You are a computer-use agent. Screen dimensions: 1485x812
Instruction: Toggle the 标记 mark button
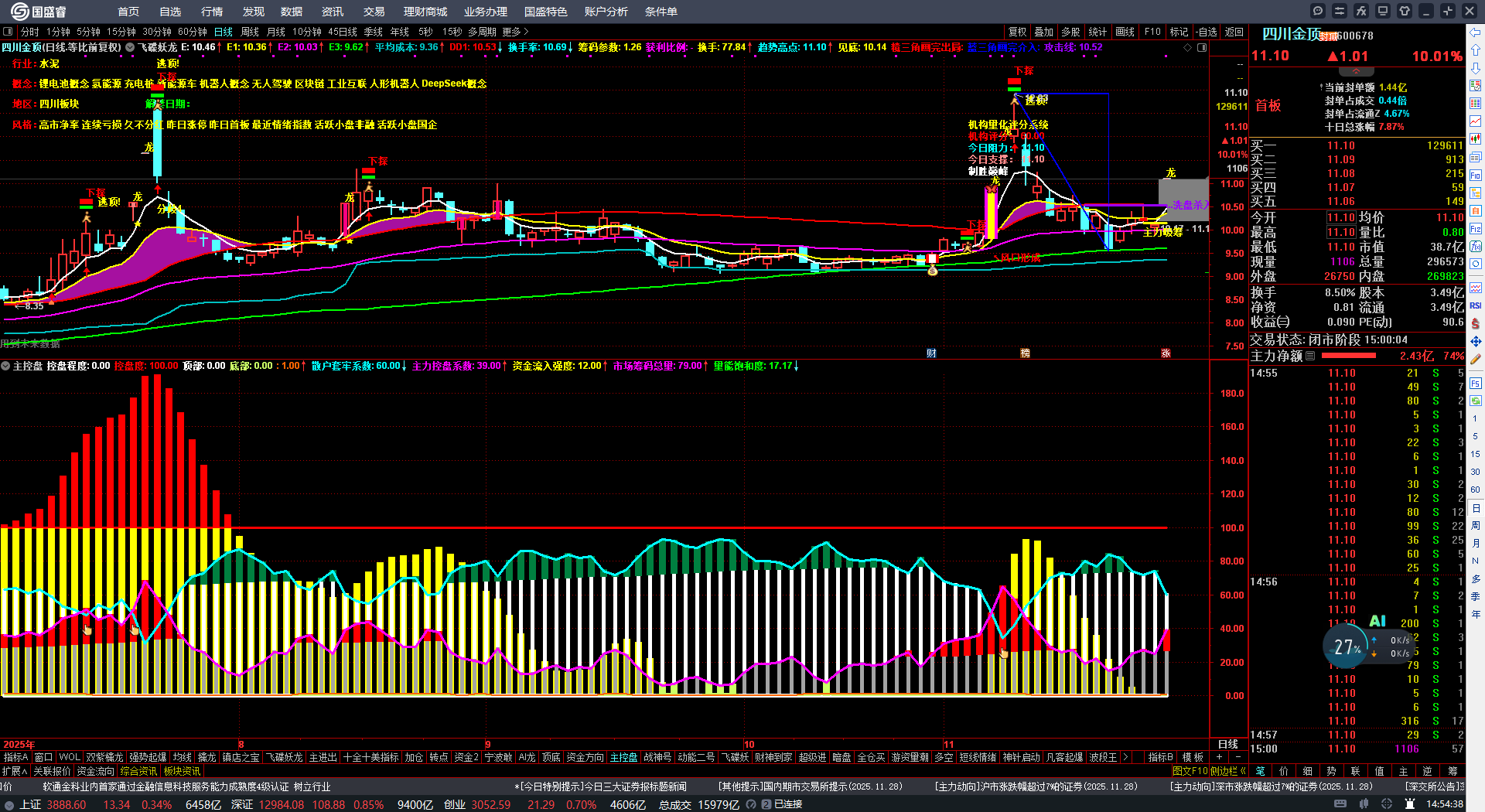click(x=1179, y=32)
